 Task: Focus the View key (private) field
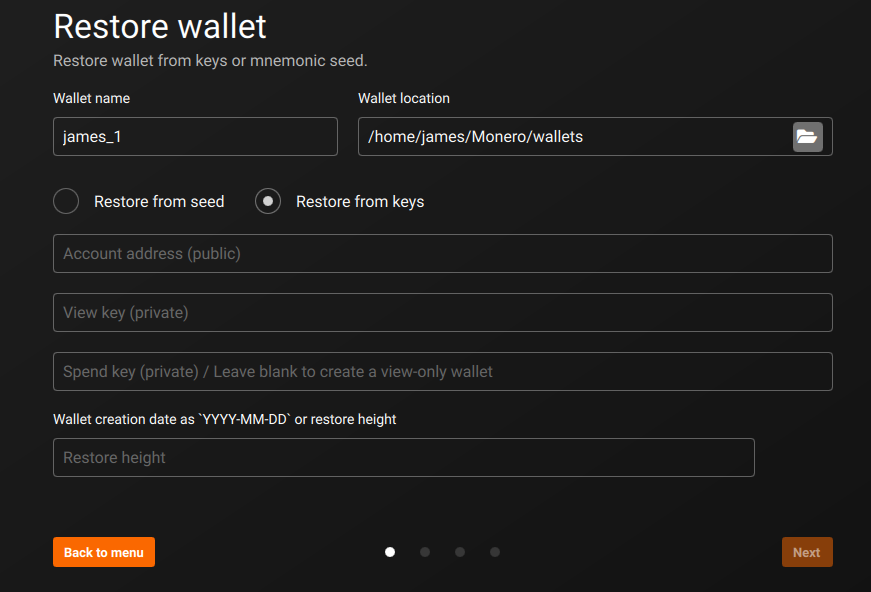pyautogui.click(x=443, y=313)
